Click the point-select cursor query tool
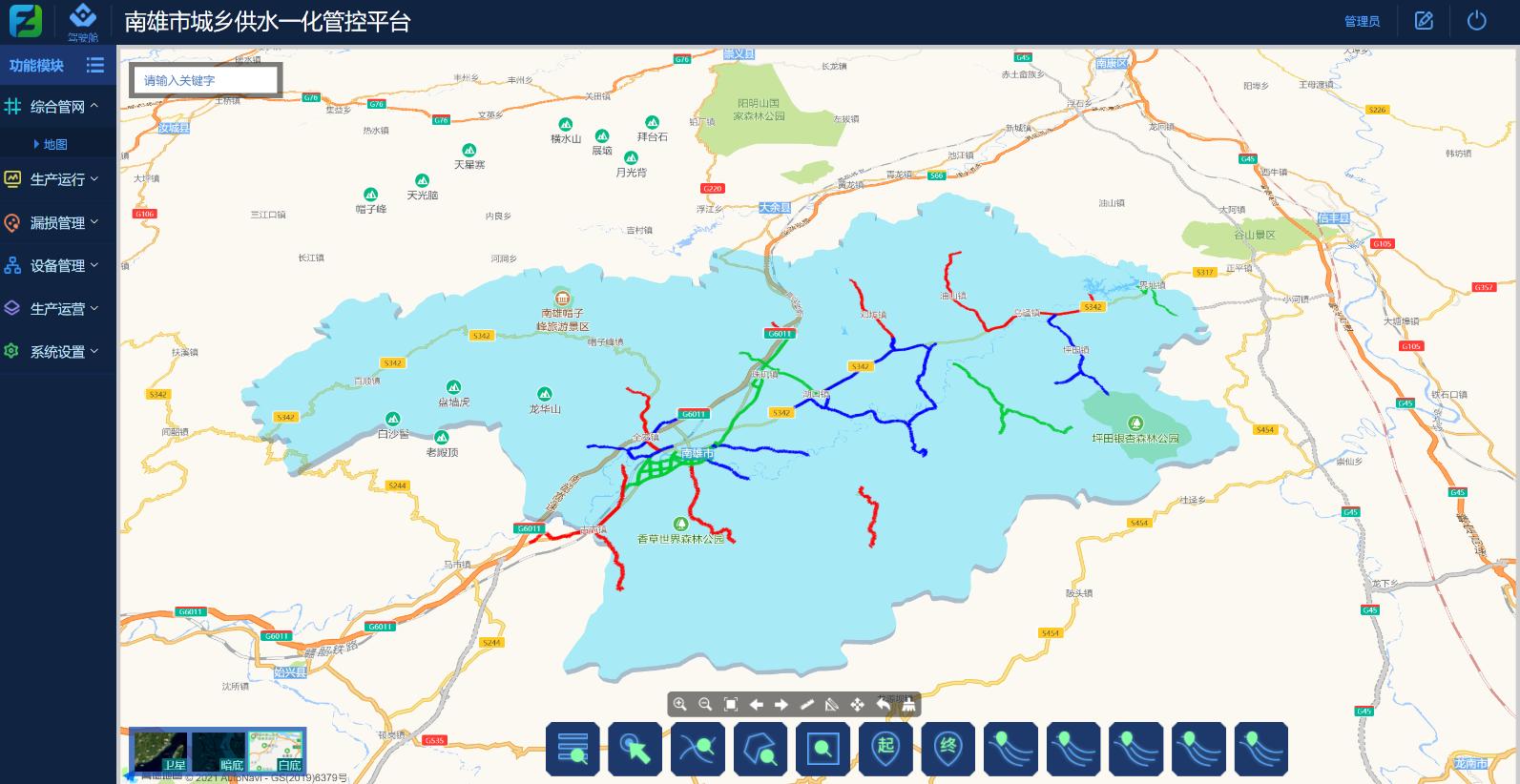Screen dimensions: 1520x784 pos(635,748)
